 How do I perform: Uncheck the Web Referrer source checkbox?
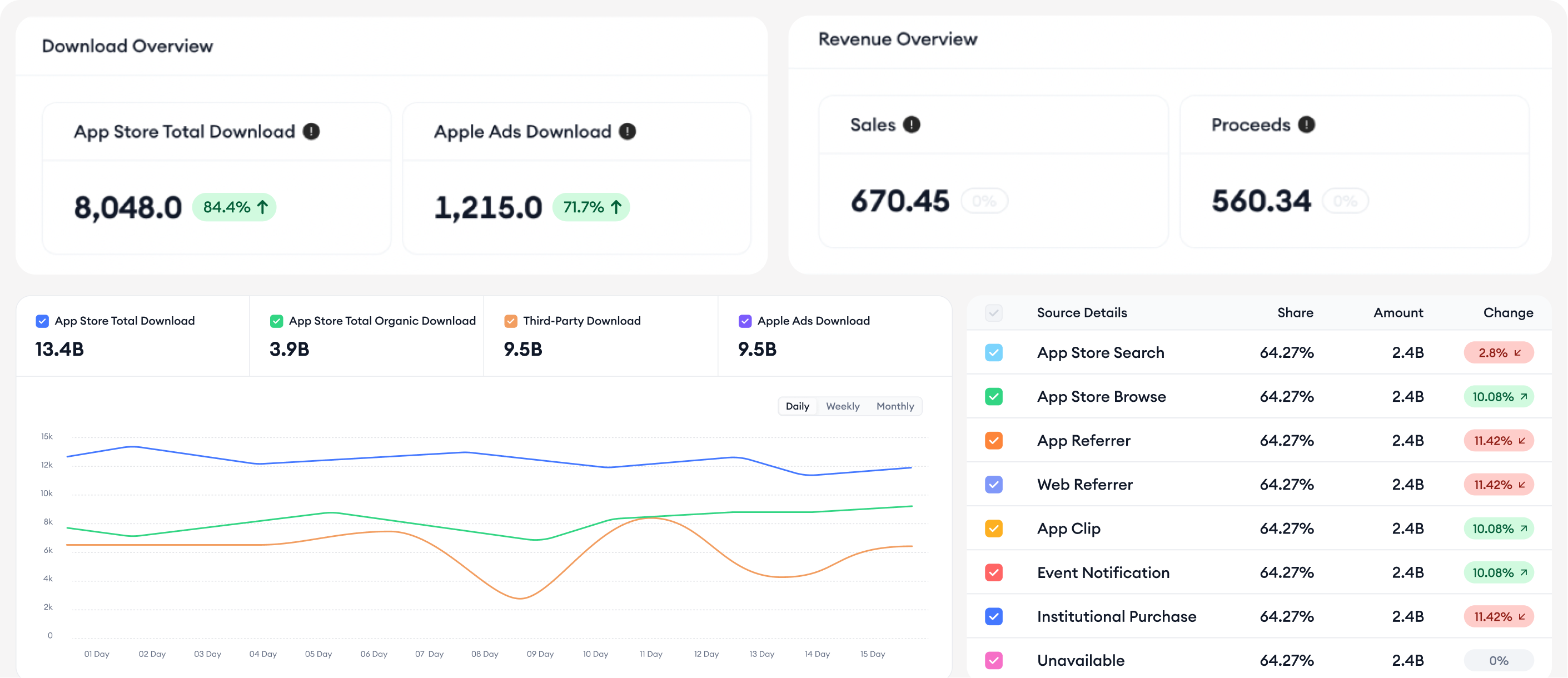pyautogui.click(x=993, y=485)
